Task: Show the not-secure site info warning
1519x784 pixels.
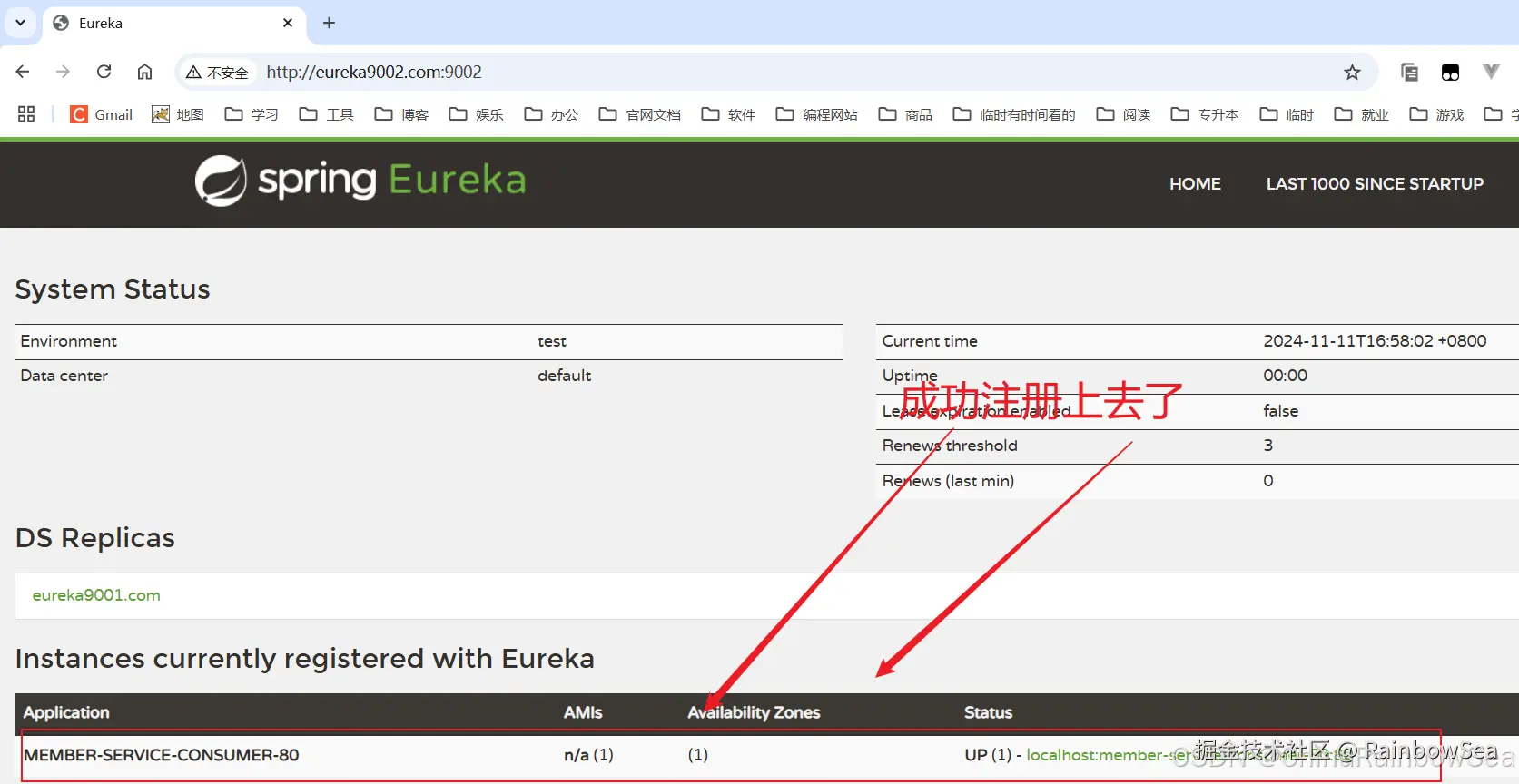Action: 217,72
